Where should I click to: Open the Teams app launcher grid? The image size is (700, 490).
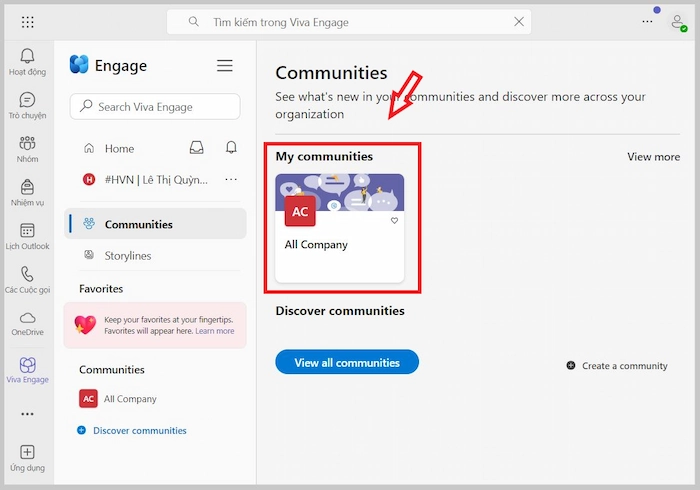[x=28, y=22]
